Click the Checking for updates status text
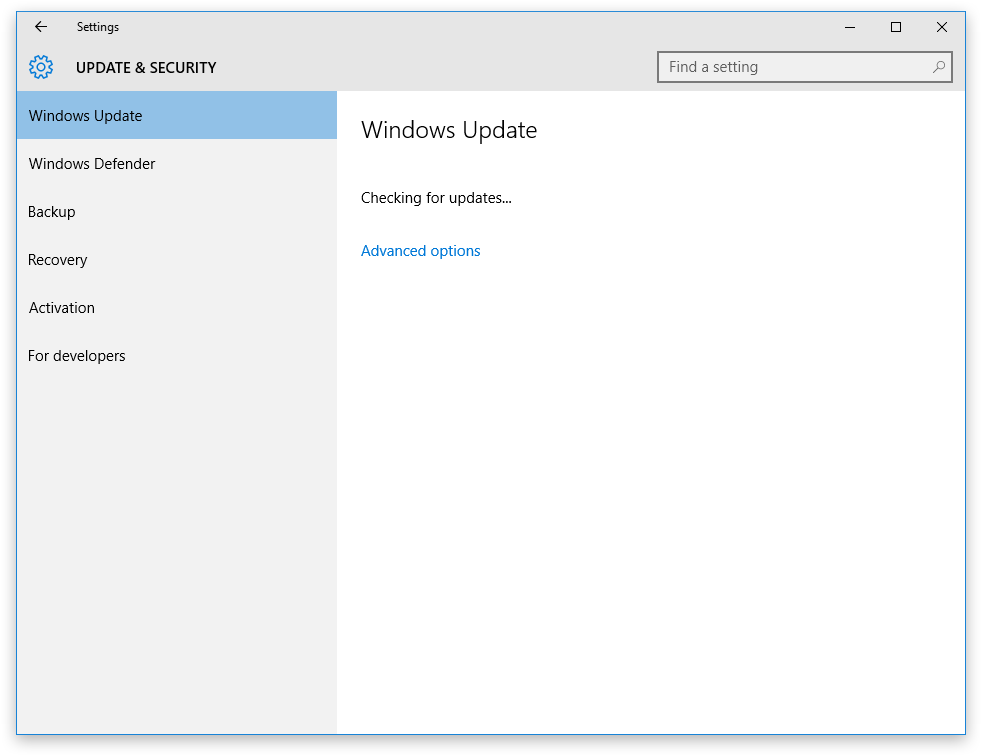Viewport: 982px width, 756px height. point(436,198)
